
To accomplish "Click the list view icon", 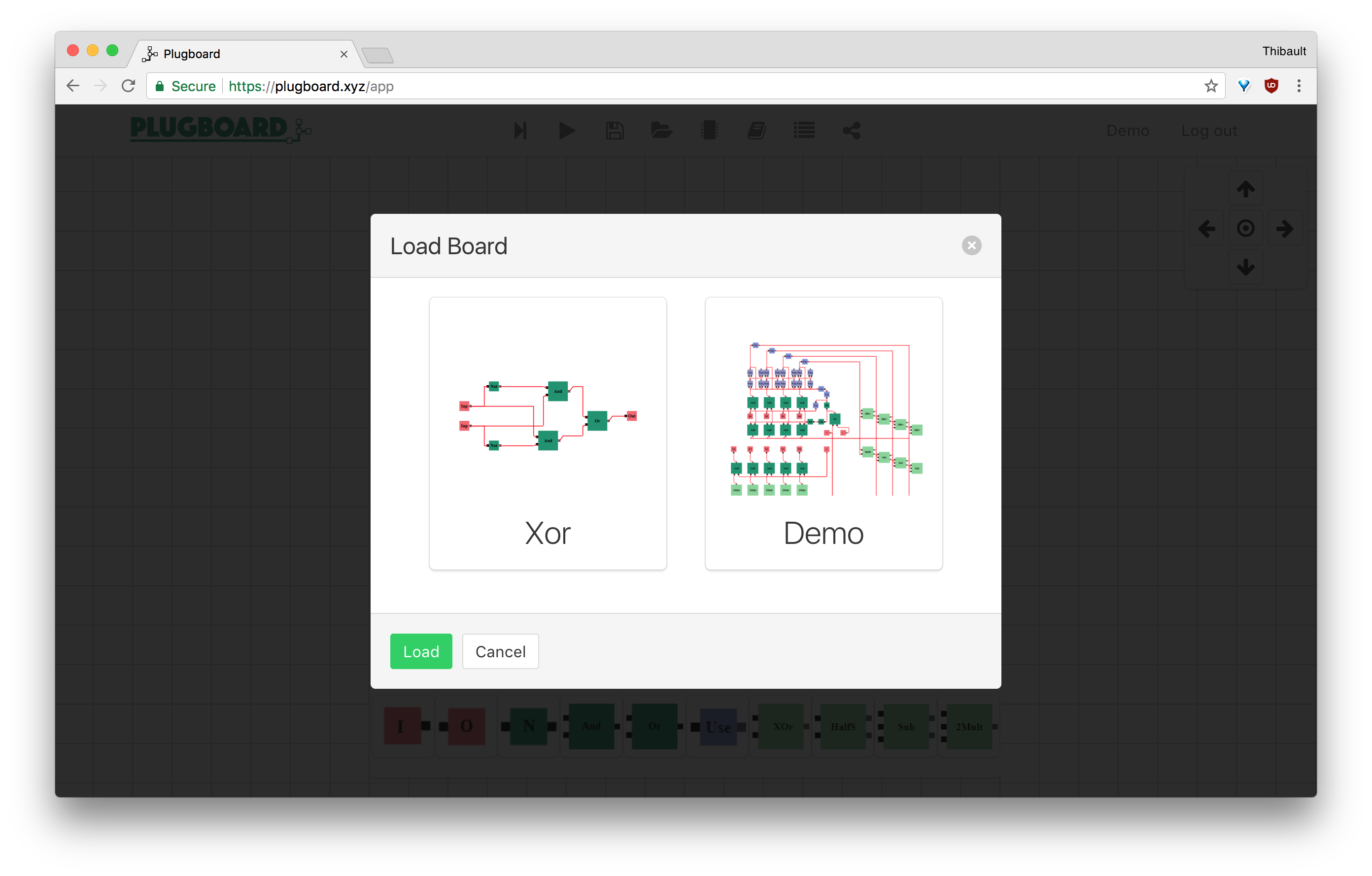I will [x=804, y=131].
